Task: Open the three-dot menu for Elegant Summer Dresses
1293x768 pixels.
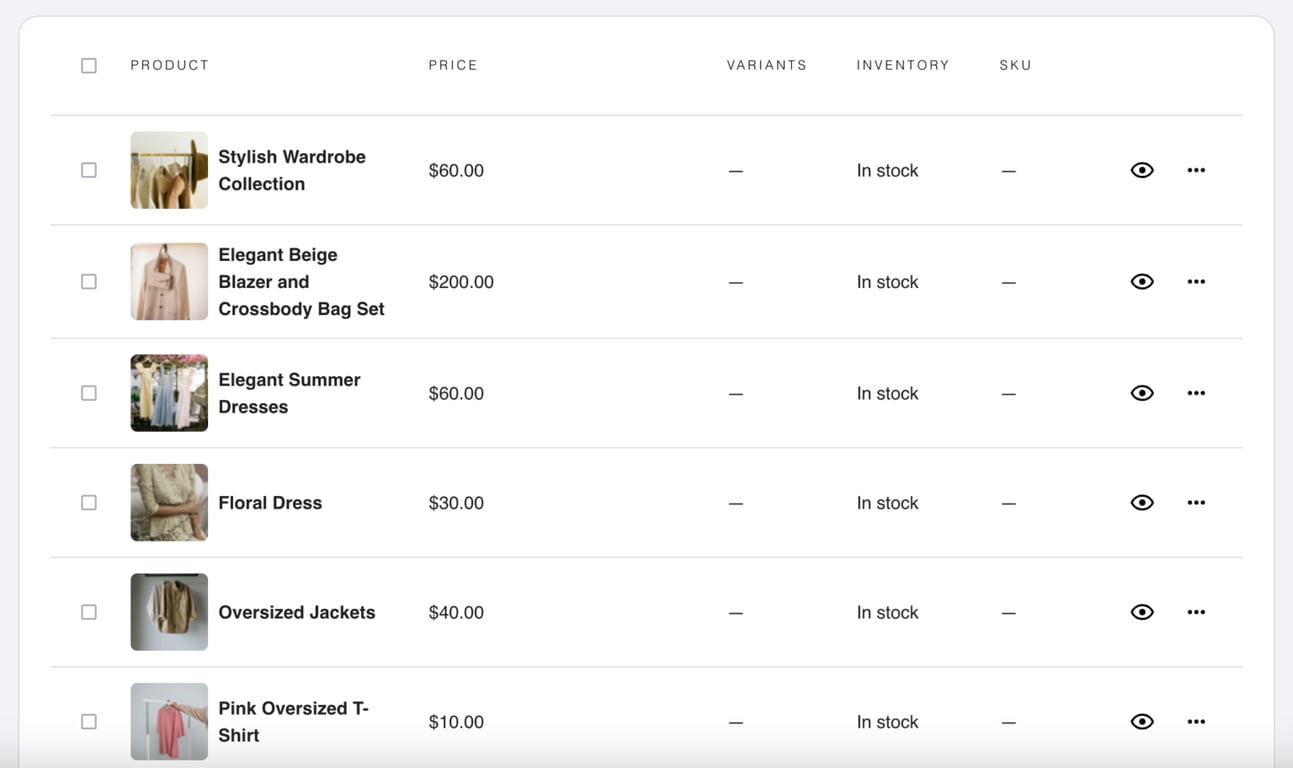Action: (1196, 392)
